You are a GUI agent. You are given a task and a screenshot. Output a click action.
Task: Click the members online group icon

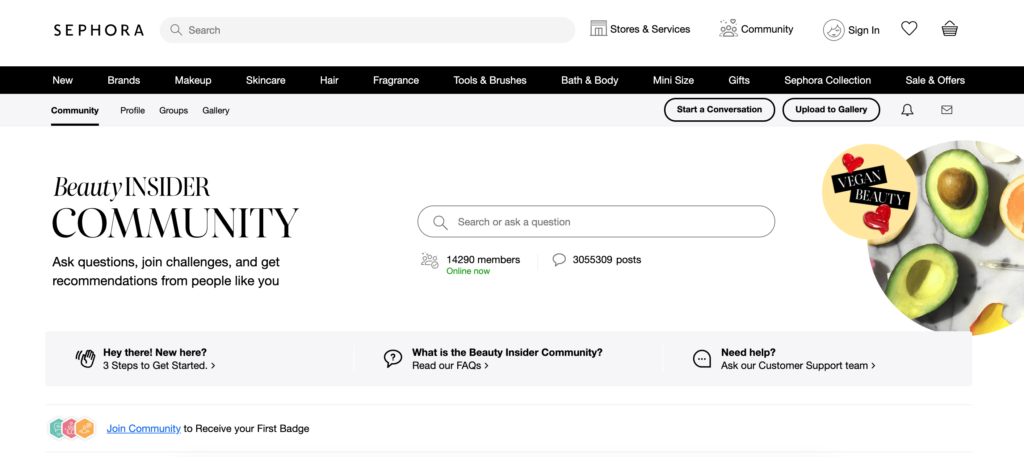pos(430,260)
